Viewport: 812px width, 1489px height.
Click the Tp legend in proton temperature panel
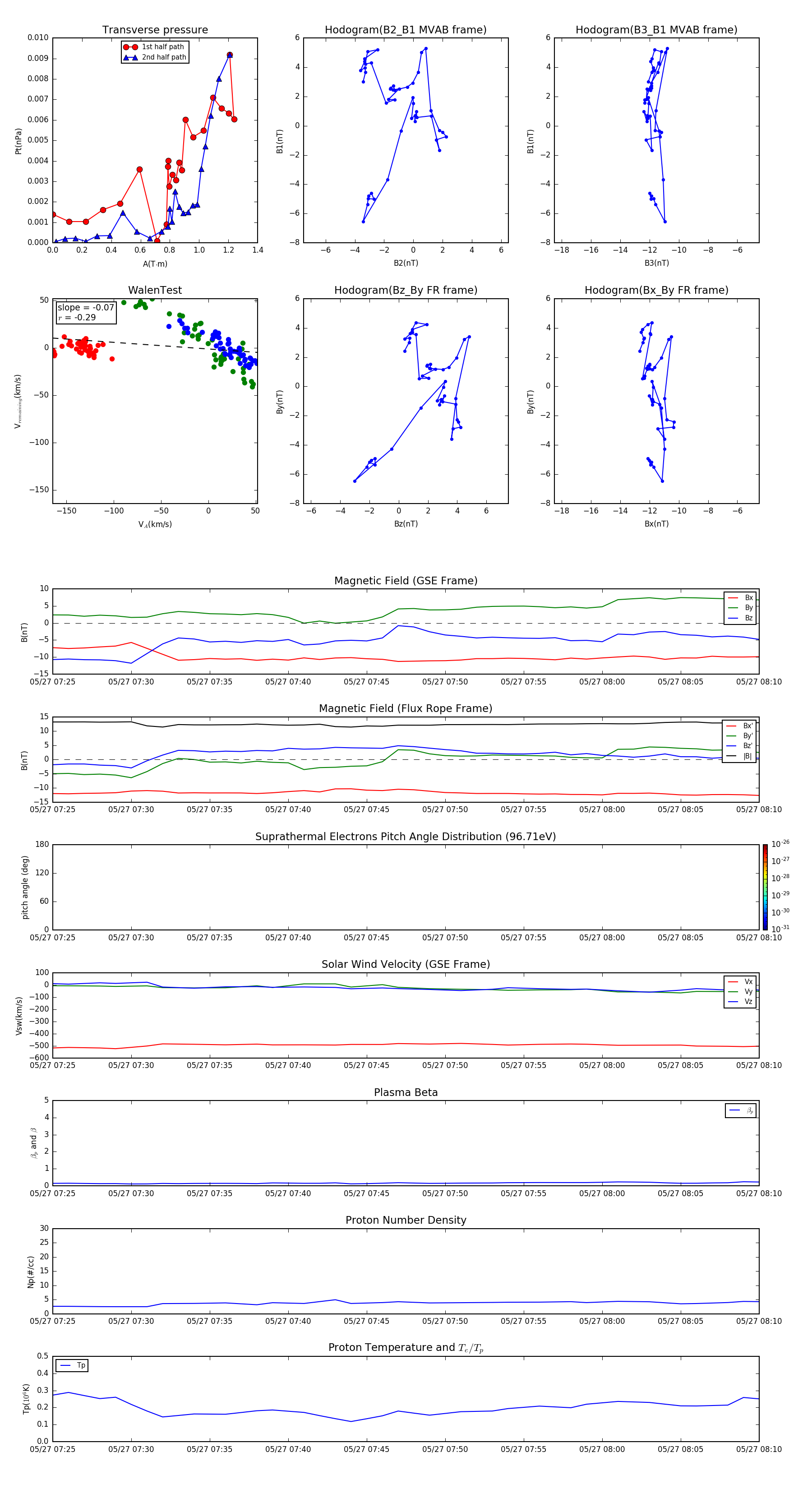(x=72, y=1365)
